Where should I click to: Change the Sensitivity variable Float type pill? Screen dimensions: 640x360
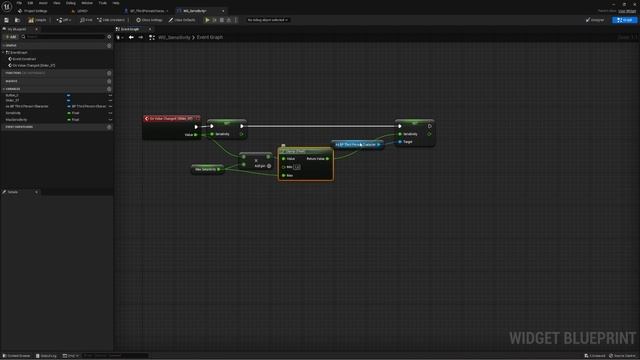click(x=73, y=113)
